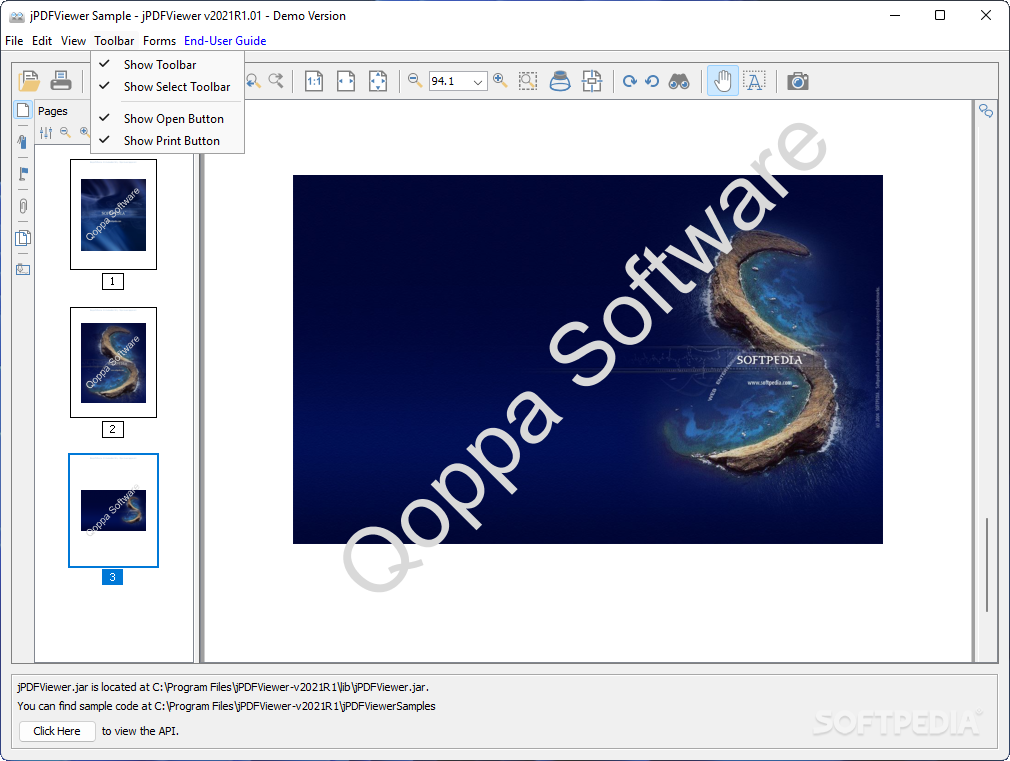
Task: Click the Print document icon
Action: 61,81
